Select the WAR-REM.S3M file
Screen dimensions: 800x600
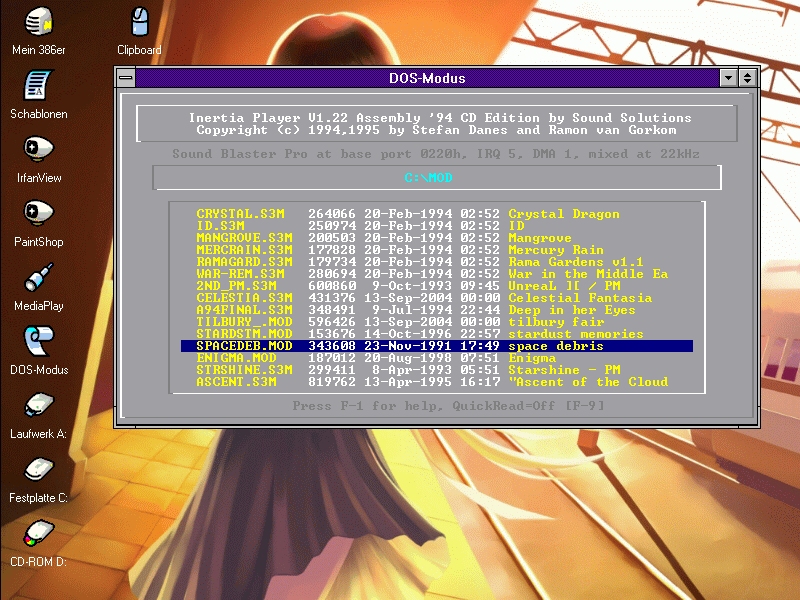[x=437, y=274]
